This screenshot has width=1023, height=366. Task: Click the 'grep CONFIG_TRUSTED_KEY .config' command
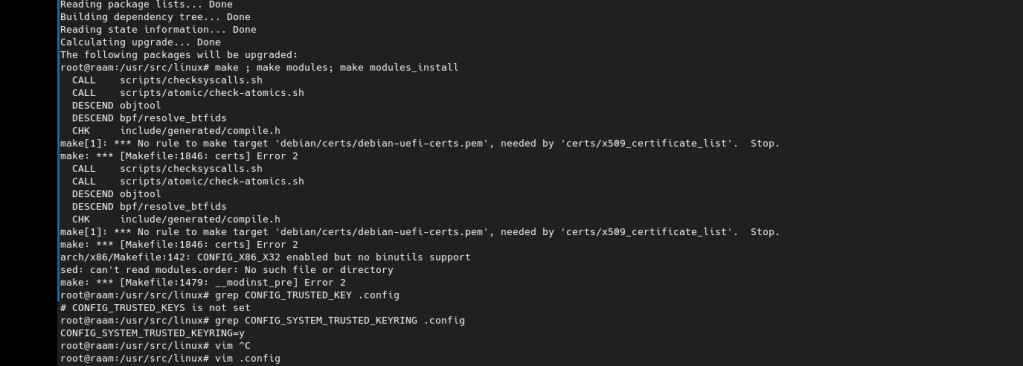(307, 295)
